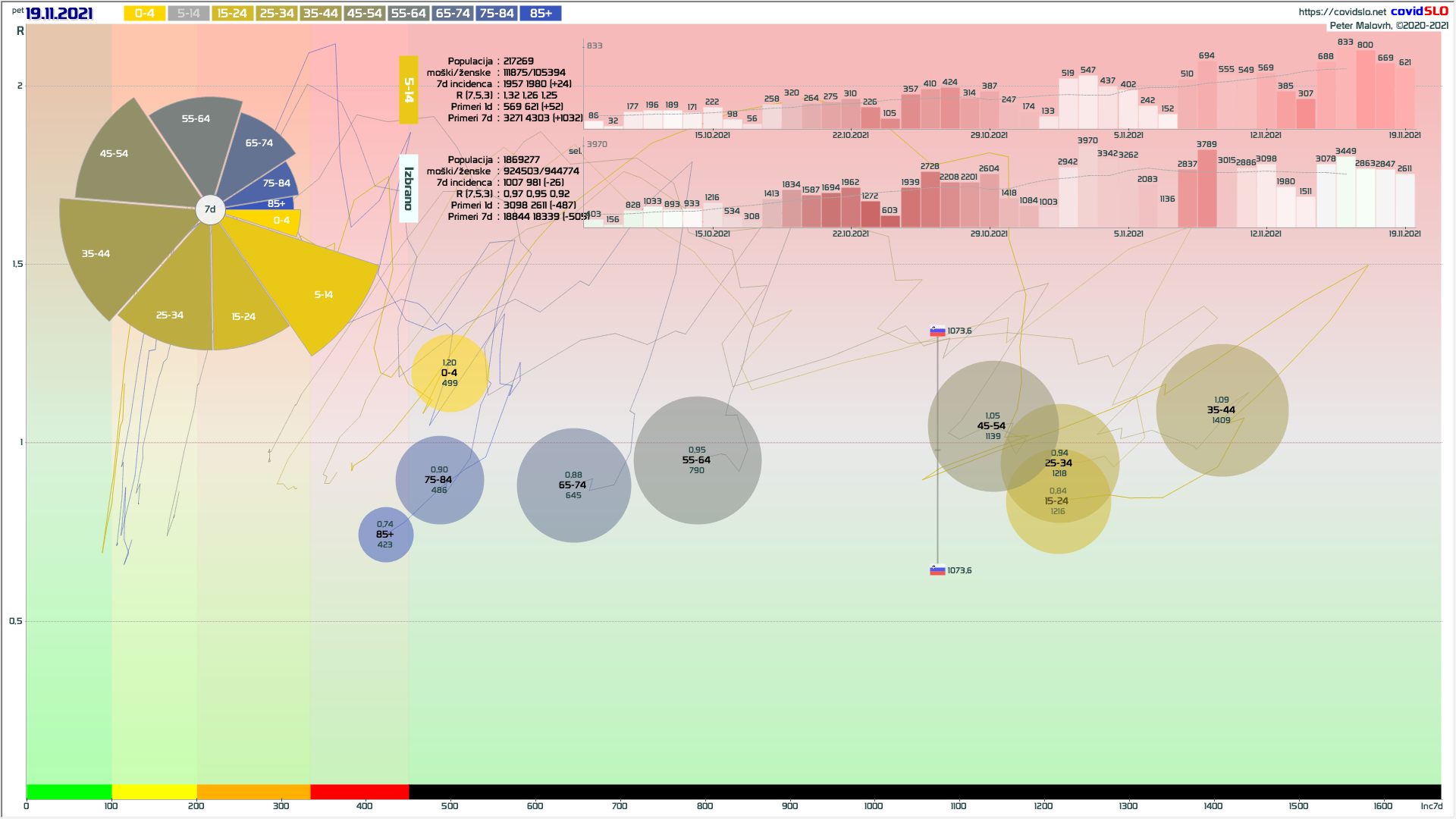This screenshot has width=1456, height=819.
Task: Click the Izbrano vertical panel label
Action: point(409,189)
